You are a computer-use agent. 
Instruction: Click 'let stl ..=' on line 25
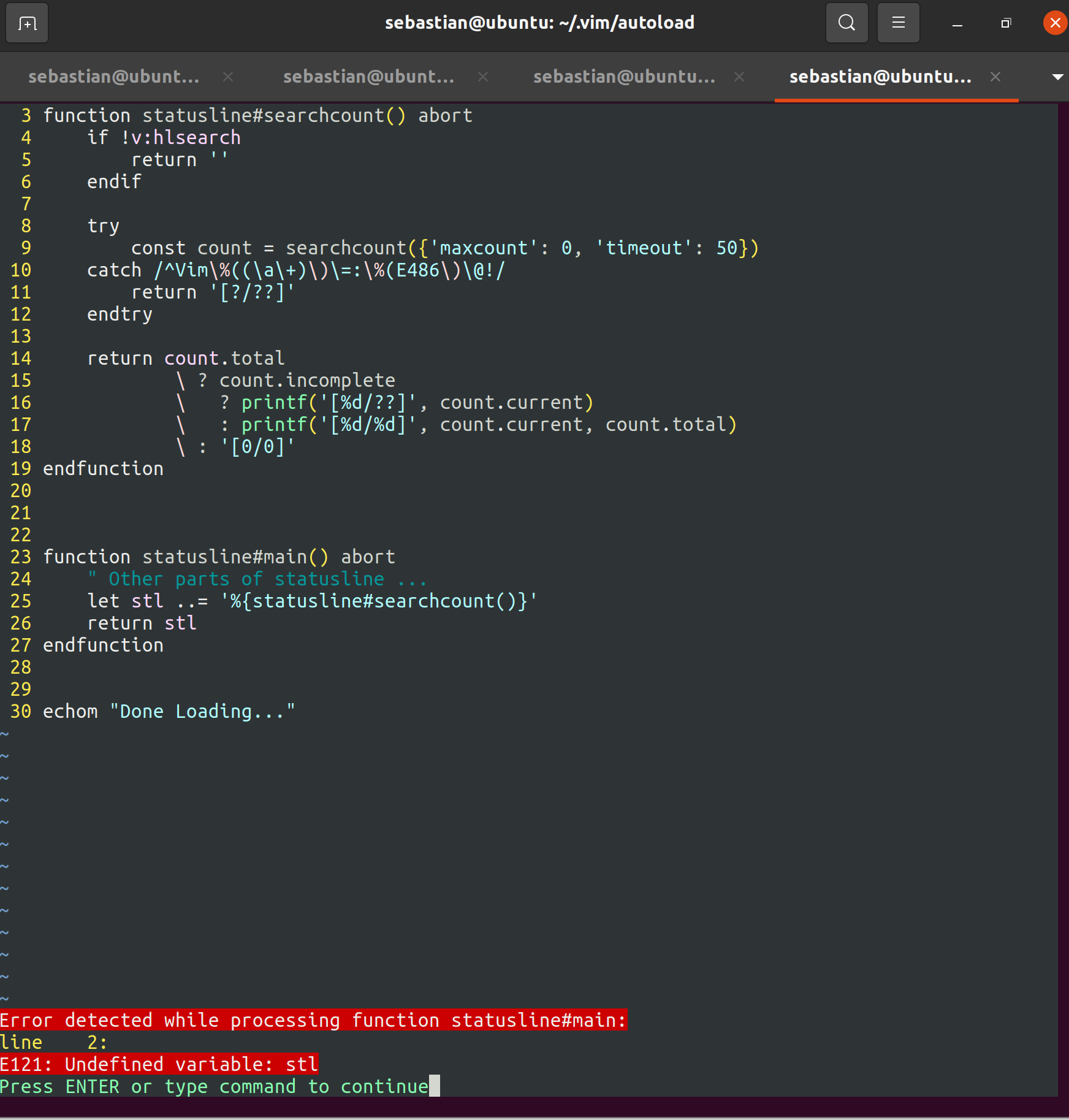[147, 601]
